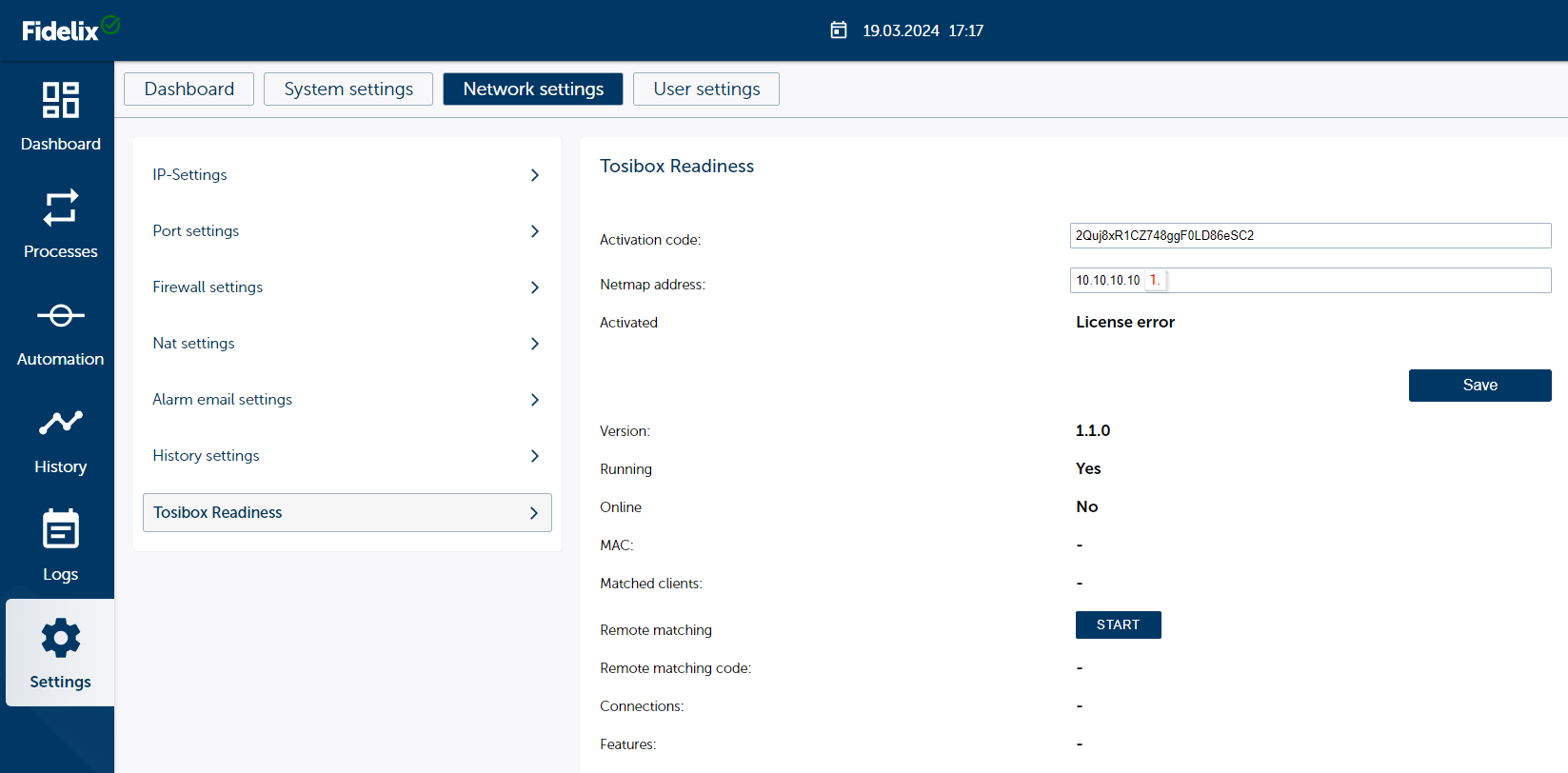Expand Port settings chevron
This screenshot has width=1568, height=773.
coord(535,231)
